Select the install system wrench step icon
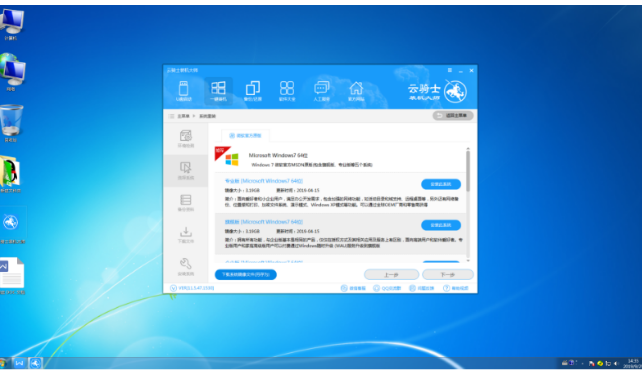The height and width of the screenshot is (380, 642). [x=185, y=267]
